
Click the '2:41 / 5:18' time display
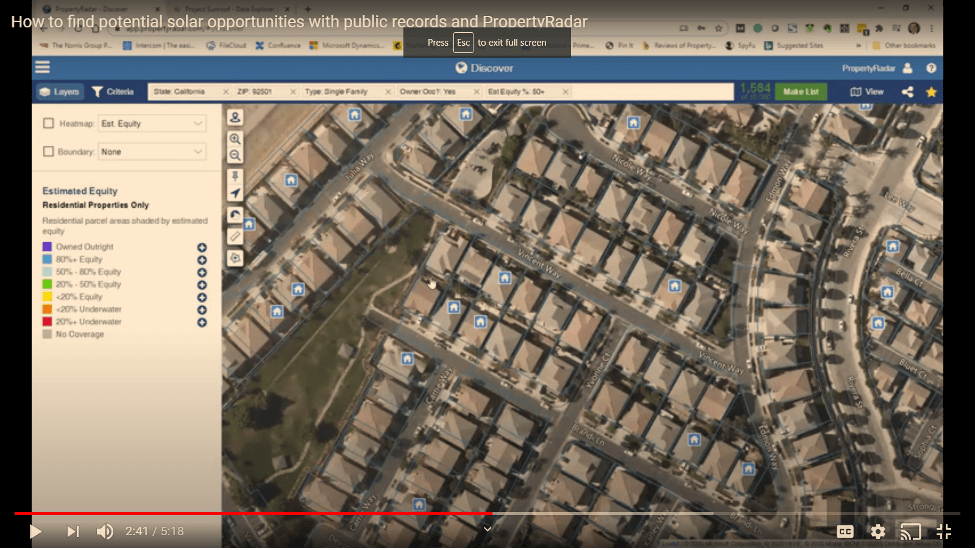click(155, 531)
